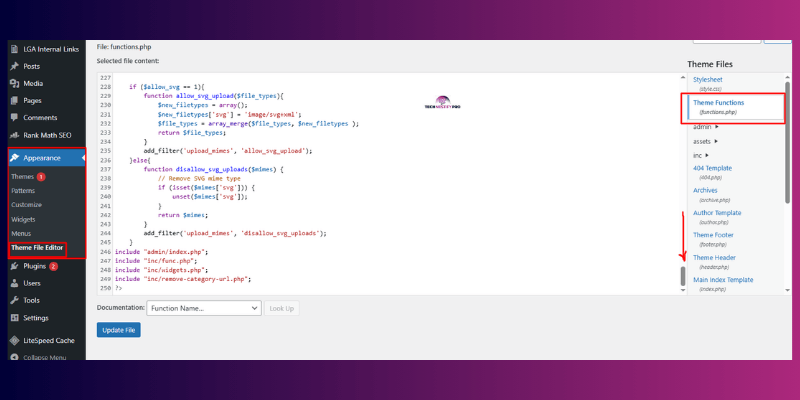Open the Theme Footer file
Viewport: 800px width, 400px height.
click(713, 239)
